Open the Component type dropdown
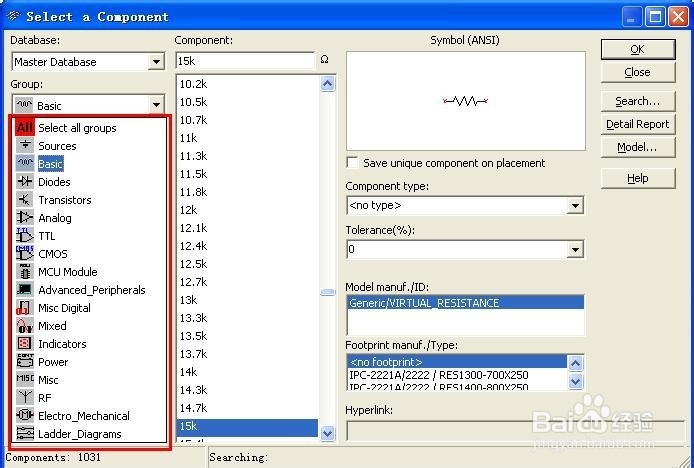Screen dimensions: 694x468 coord(575,205)
